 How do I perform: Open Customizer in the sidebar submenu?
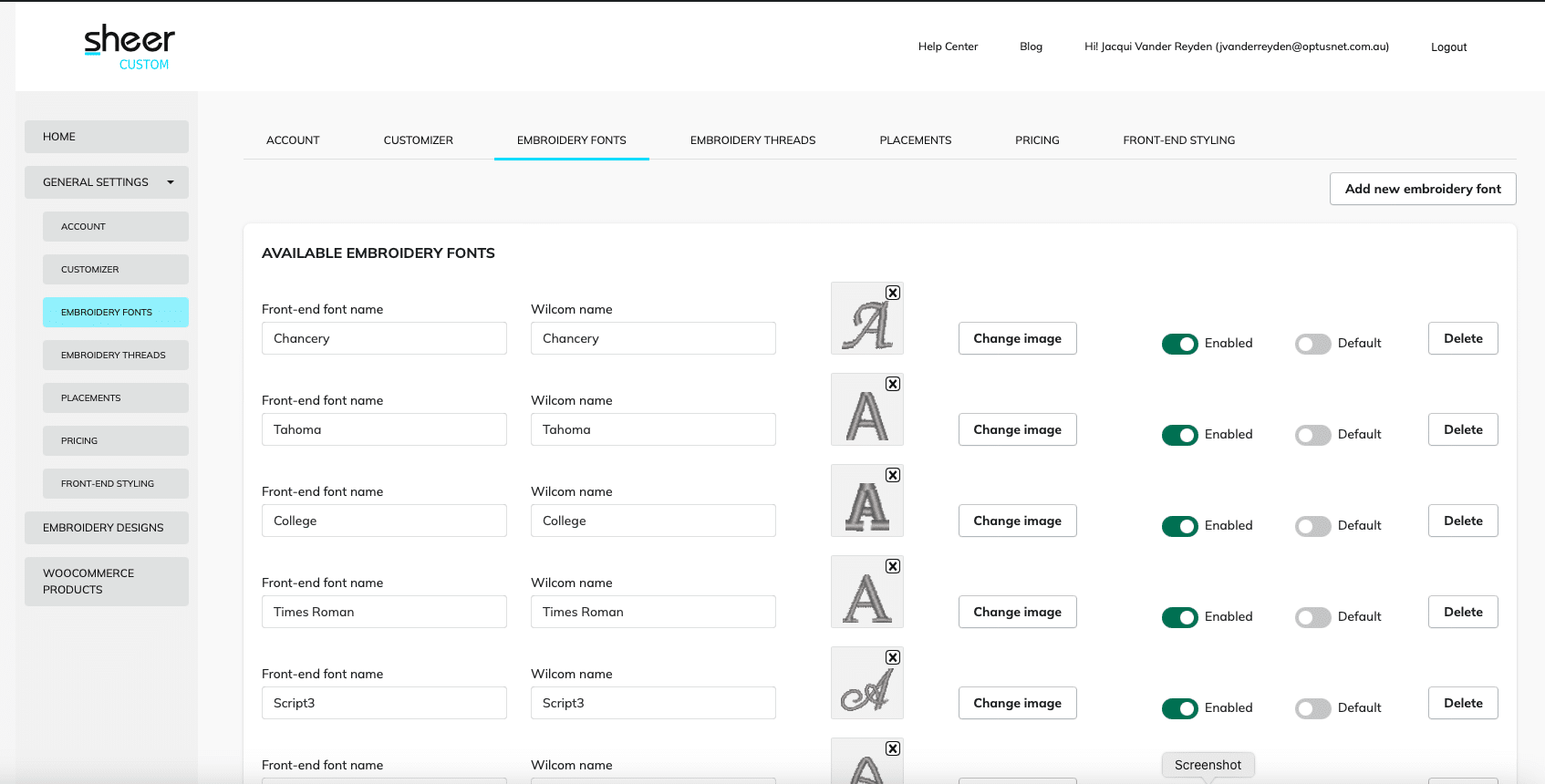[x=116, y=270]
